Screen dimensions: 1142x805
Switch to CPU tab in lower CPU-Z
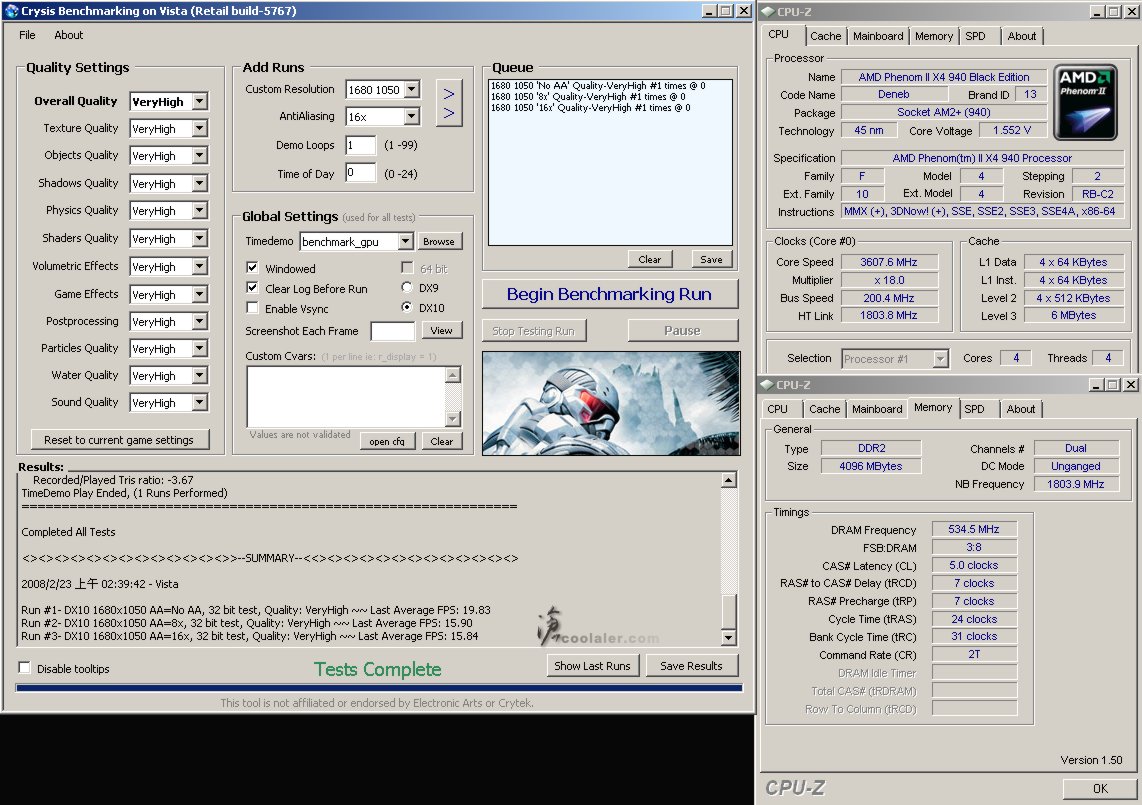[x=777, y=409]
